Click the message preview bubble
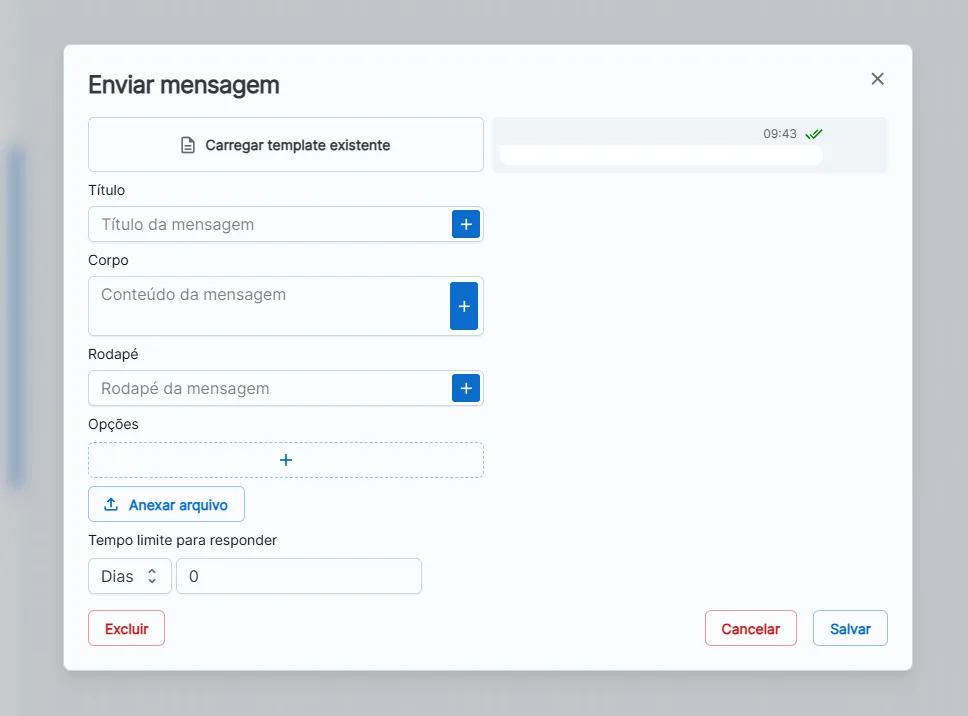 [661, 155]
